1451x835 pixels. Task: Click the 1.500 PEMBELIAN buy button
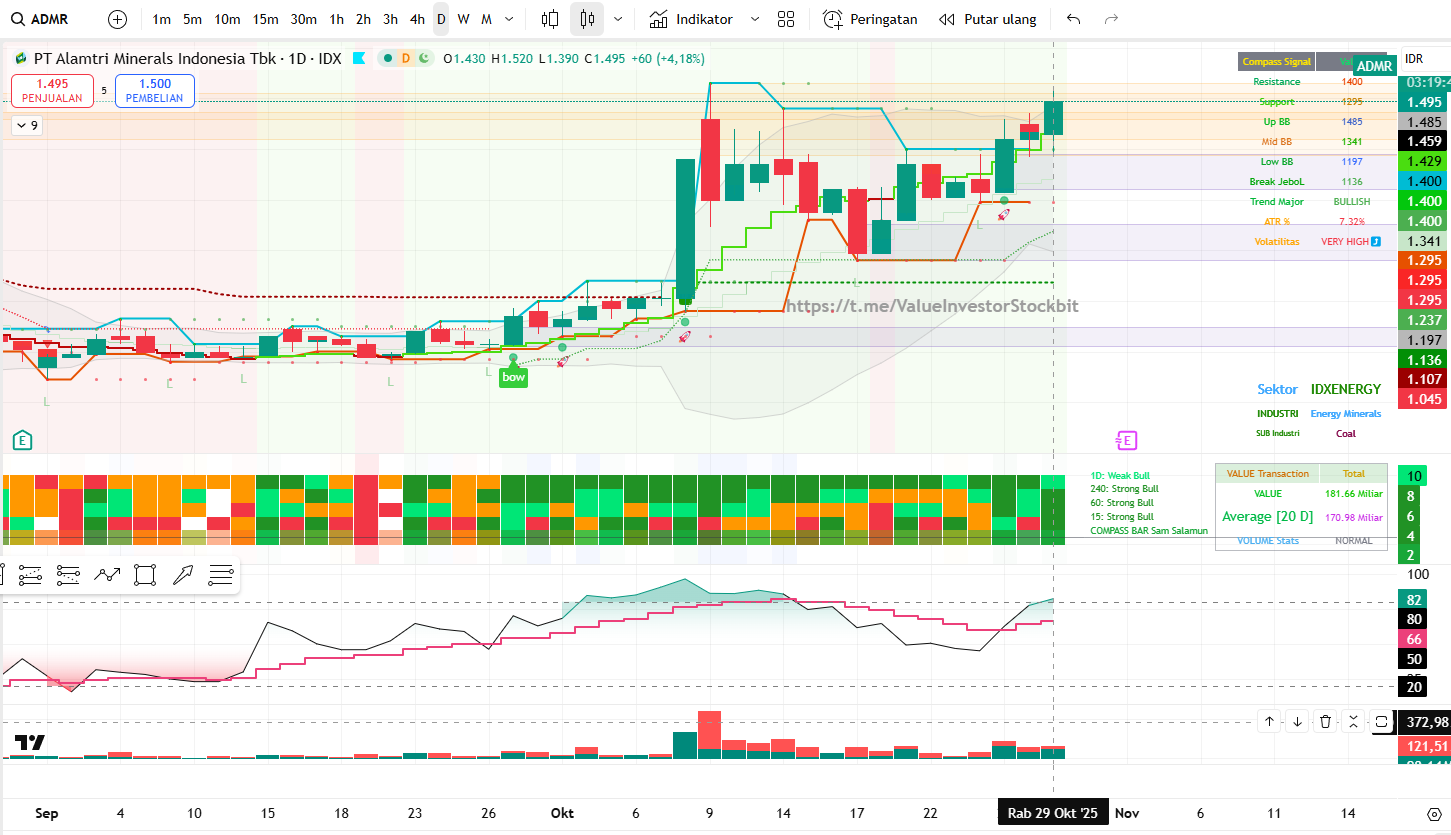(x=155, y=91)
